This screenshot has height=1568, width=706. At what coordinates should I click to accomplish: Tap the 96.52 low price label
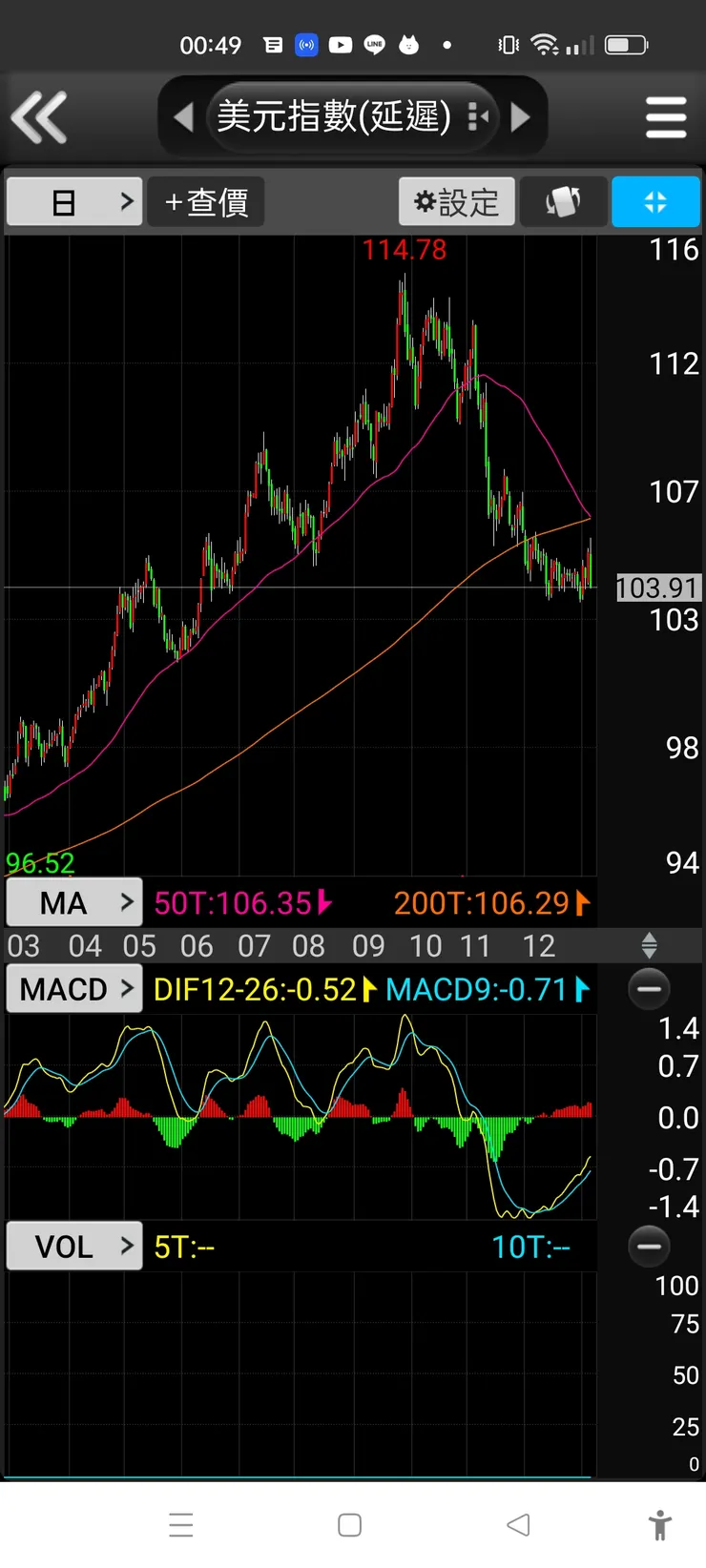point(40,863)
